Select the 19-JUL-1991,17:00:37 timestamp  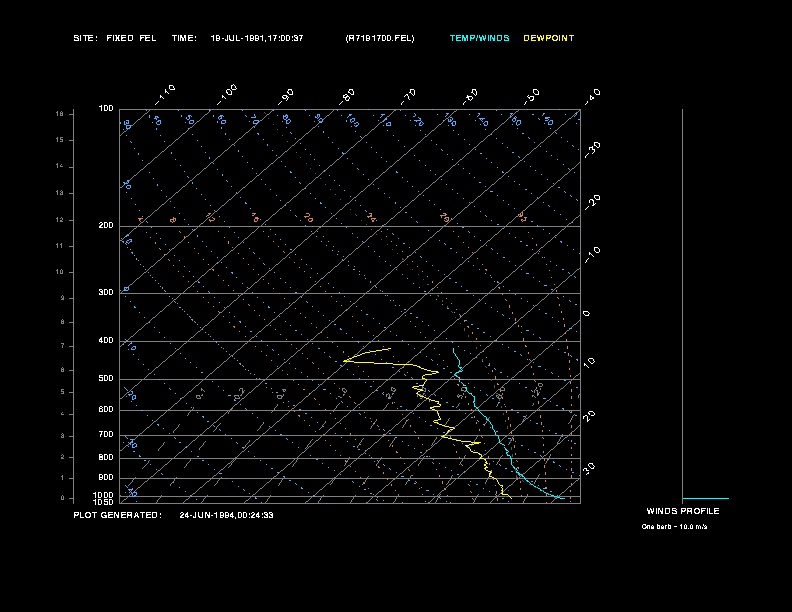257,38
